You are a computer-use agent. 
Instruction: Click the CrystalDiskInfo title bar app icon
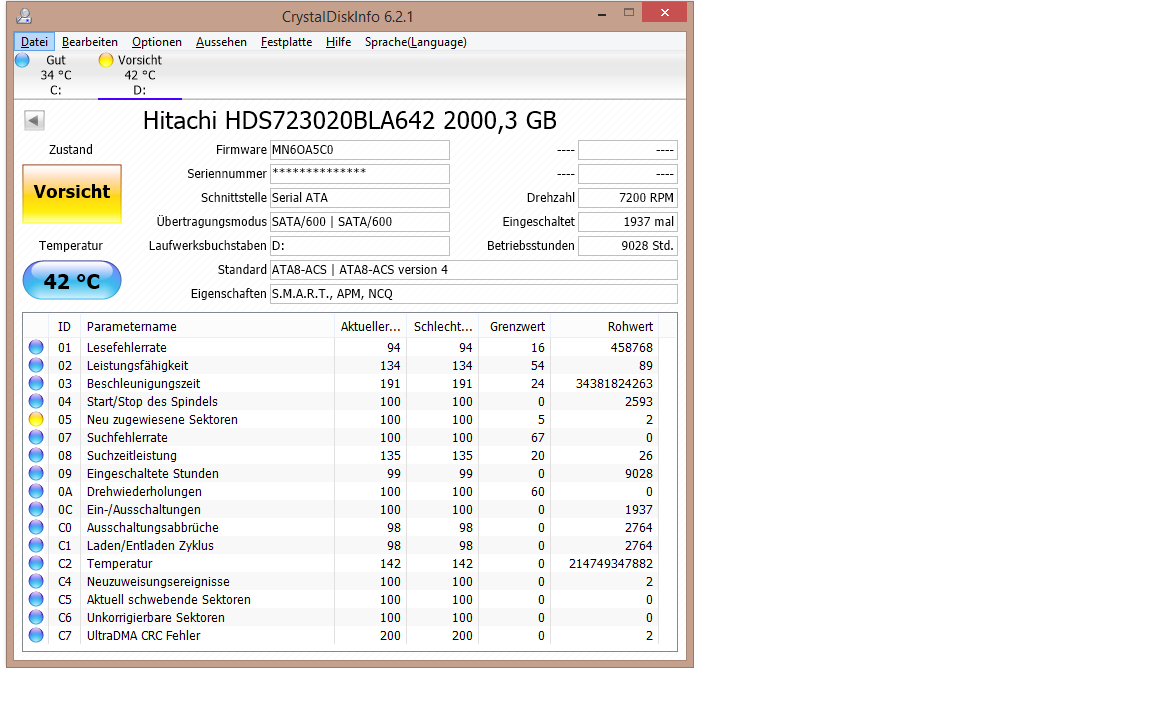24,15
